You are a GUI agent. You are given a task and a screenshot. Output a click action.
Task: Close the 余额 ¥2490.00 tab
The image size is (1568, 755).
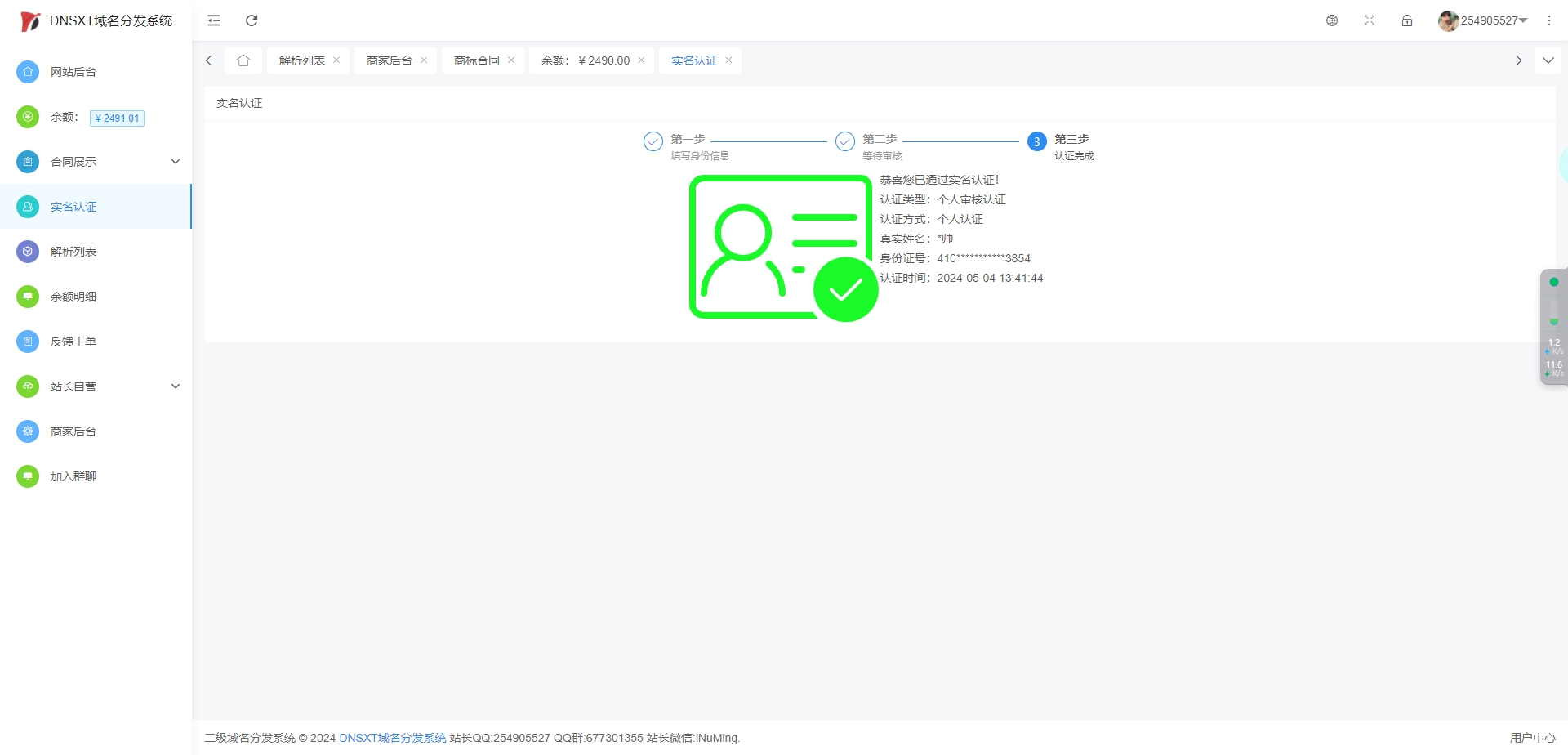pyautogui.click(x=641, y=60)
